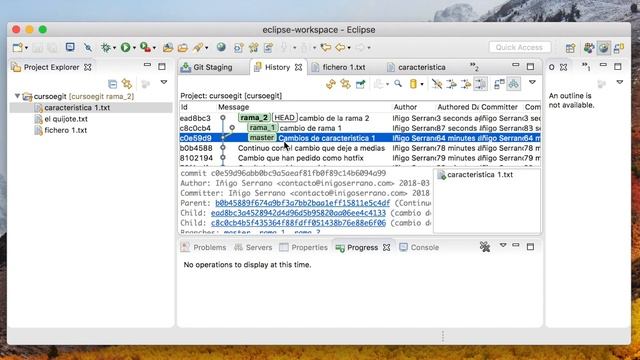
Task: Click the Last Edit Location arrow icon
Action: [325, 47]
